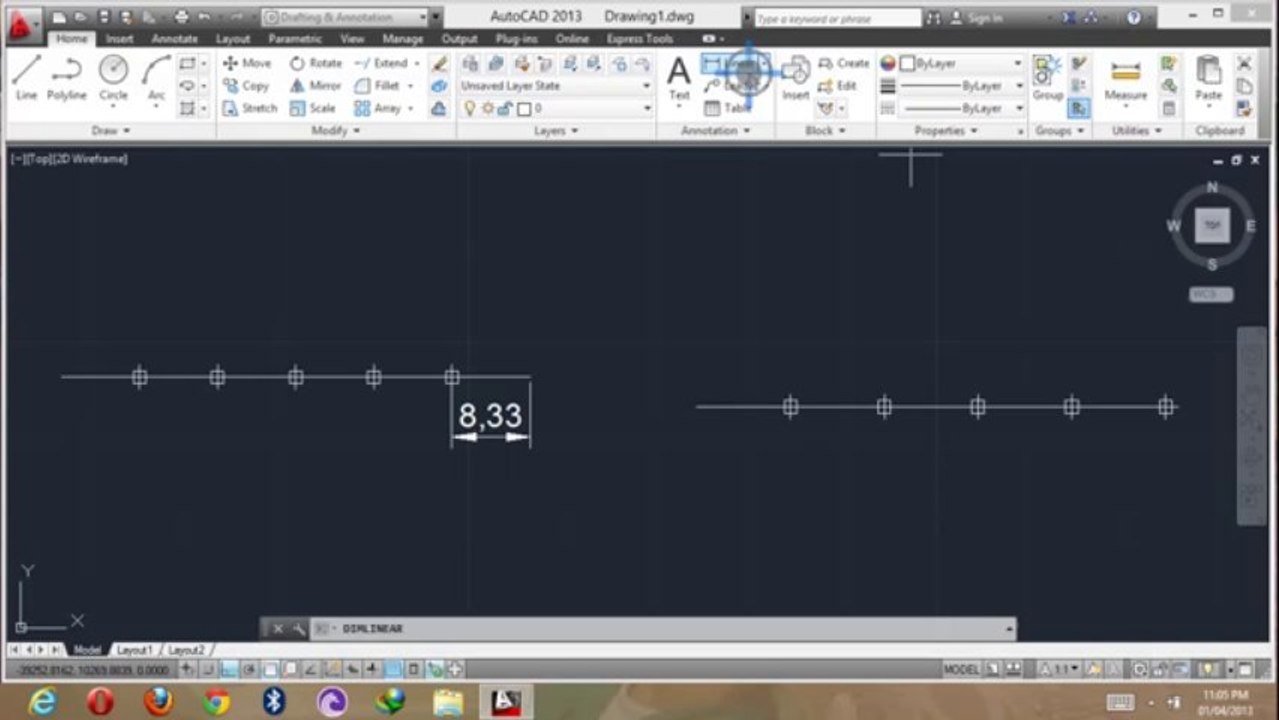Switch to the Manage ribbon tab
The height and width of the screenshot is (720, 1279).
pos(402,39)
